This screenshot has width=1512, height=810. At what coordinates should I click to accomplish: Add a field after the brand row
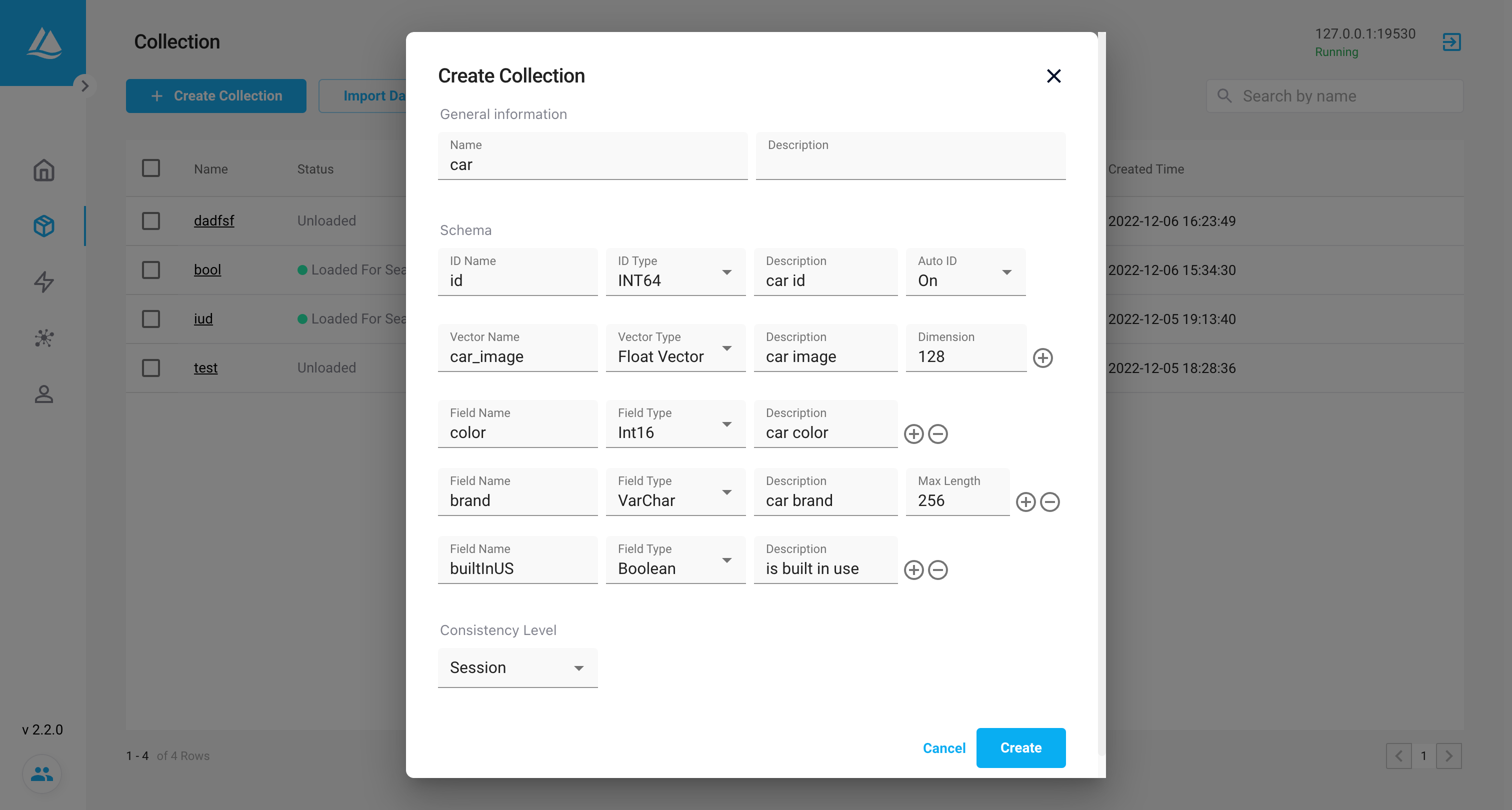tap(1025, 502)
